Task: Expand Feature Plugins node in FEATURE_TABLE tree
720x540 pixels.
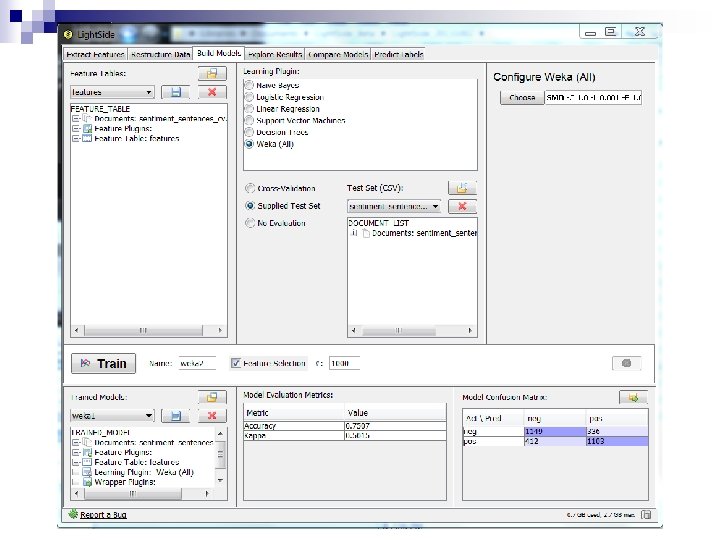Action: click(x=76, y=129)
